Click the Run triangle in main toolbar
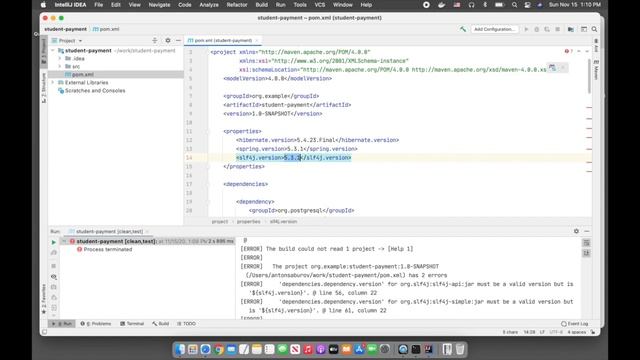The image size is (640, 360). [526, 29]
